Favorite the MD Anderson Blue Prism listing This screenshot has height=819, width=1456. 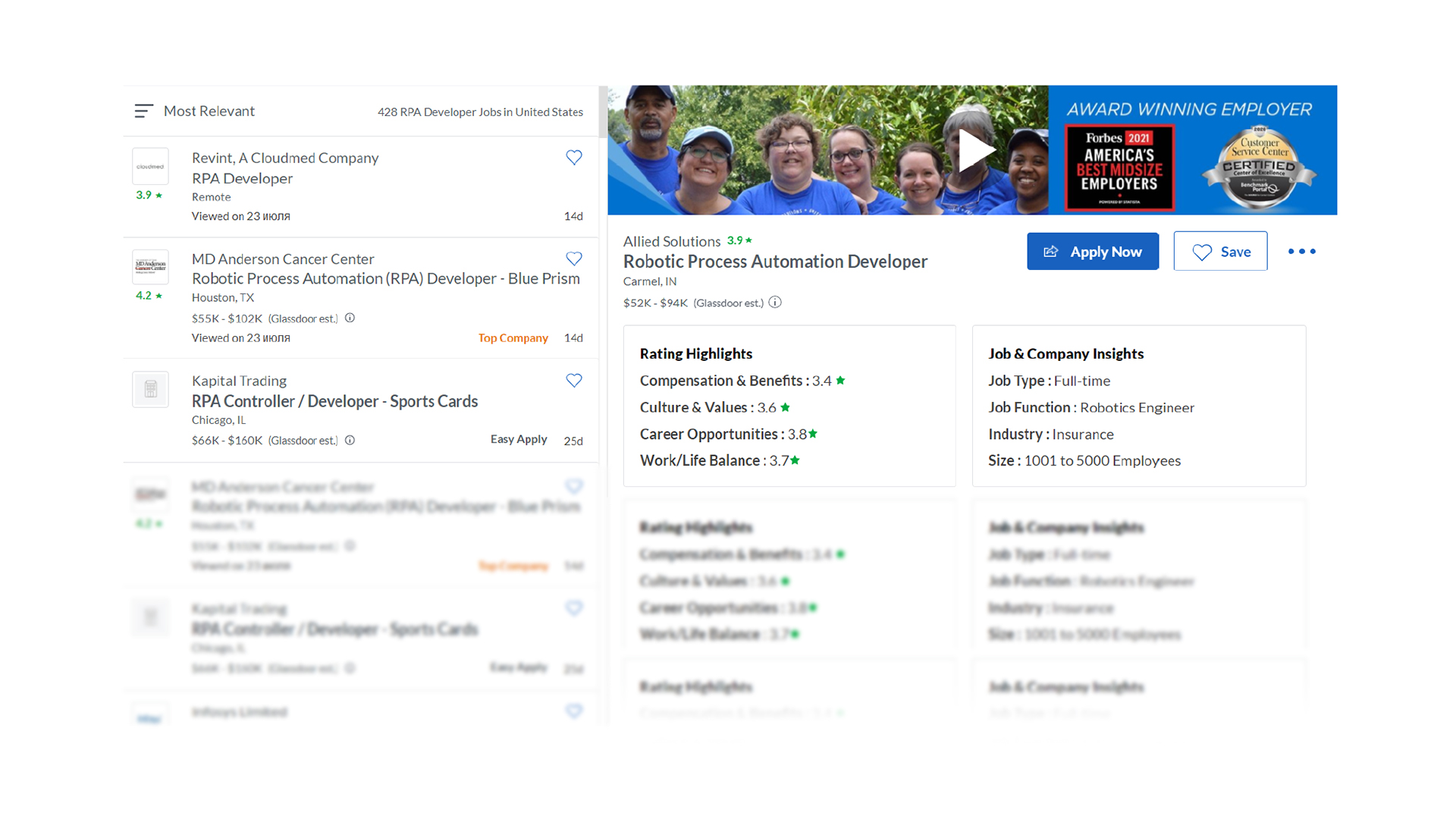pyautogui.click(x=574, y=259)
